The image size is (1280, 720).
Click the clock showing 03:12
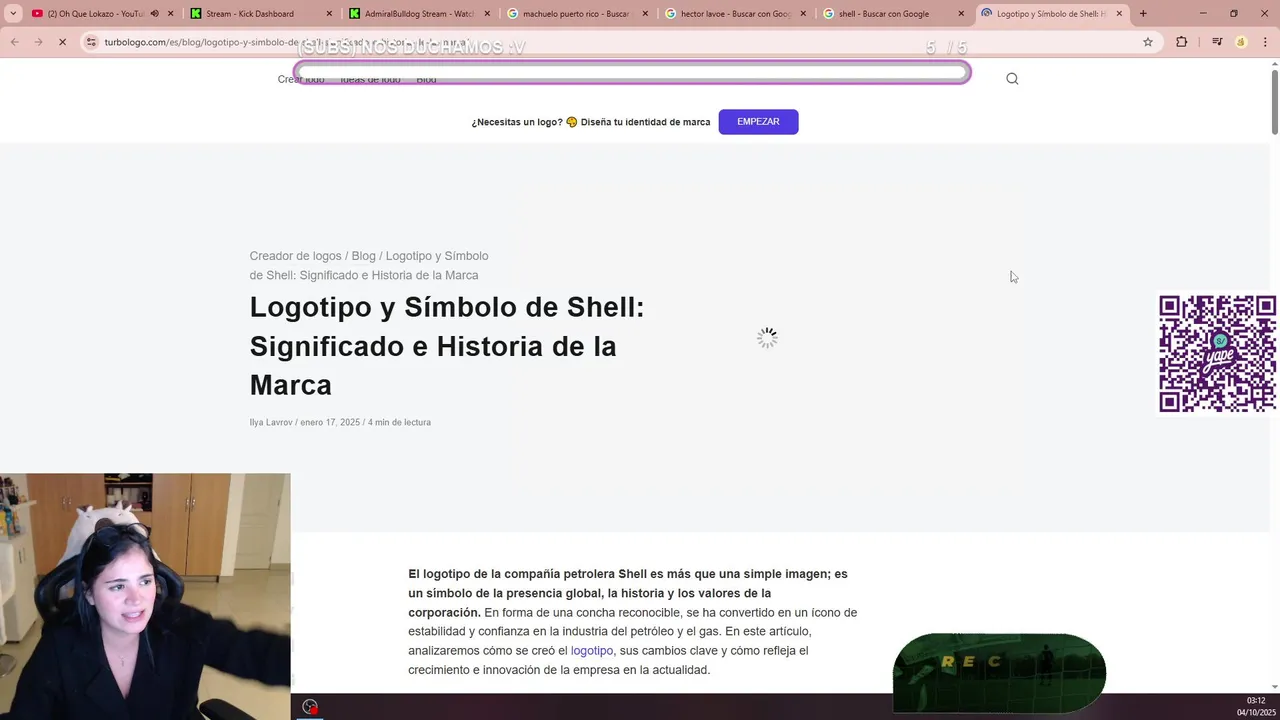[1255, 701]
